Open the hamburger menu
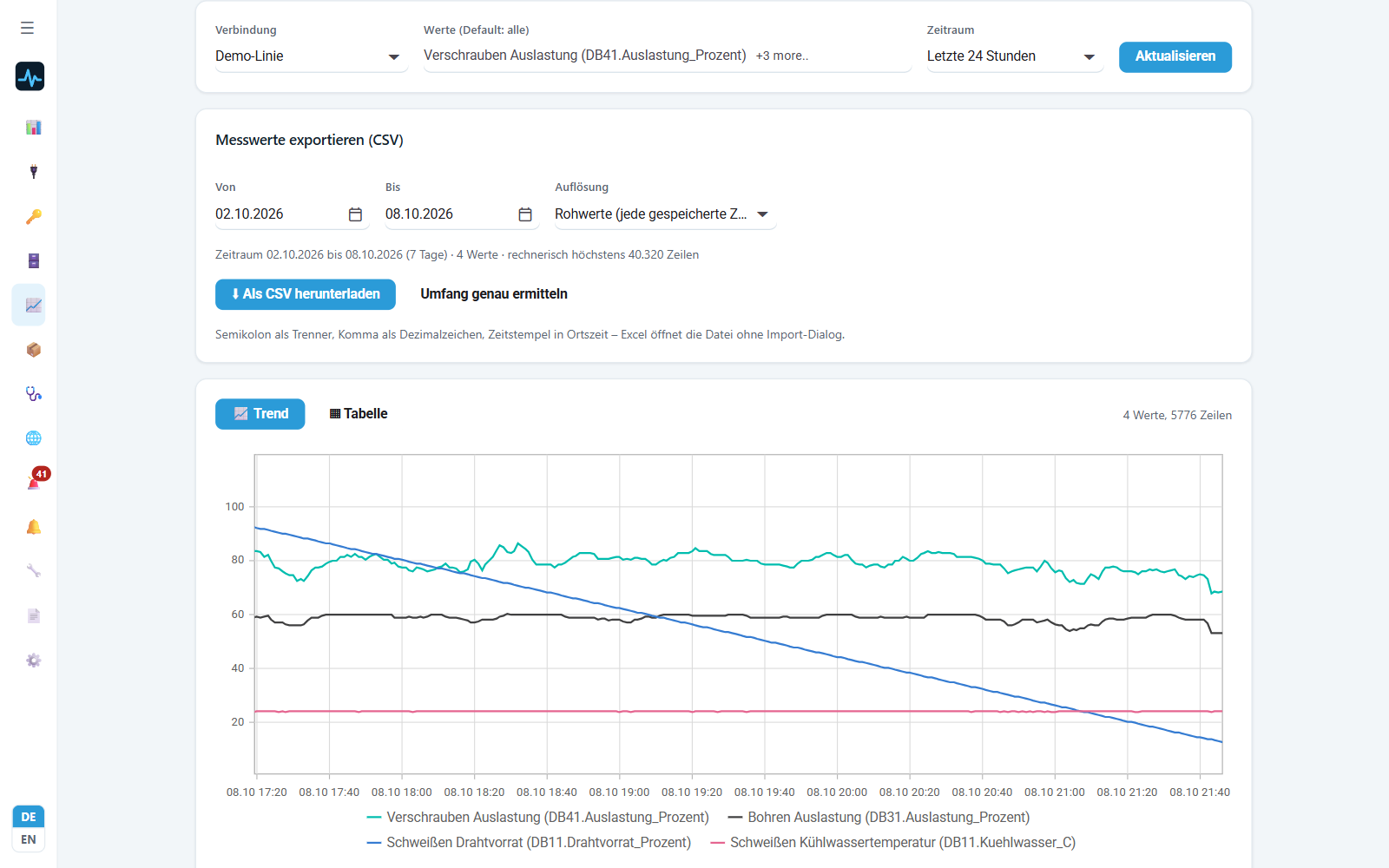The height and width of the screenshot is (868, 1389). 28,28
